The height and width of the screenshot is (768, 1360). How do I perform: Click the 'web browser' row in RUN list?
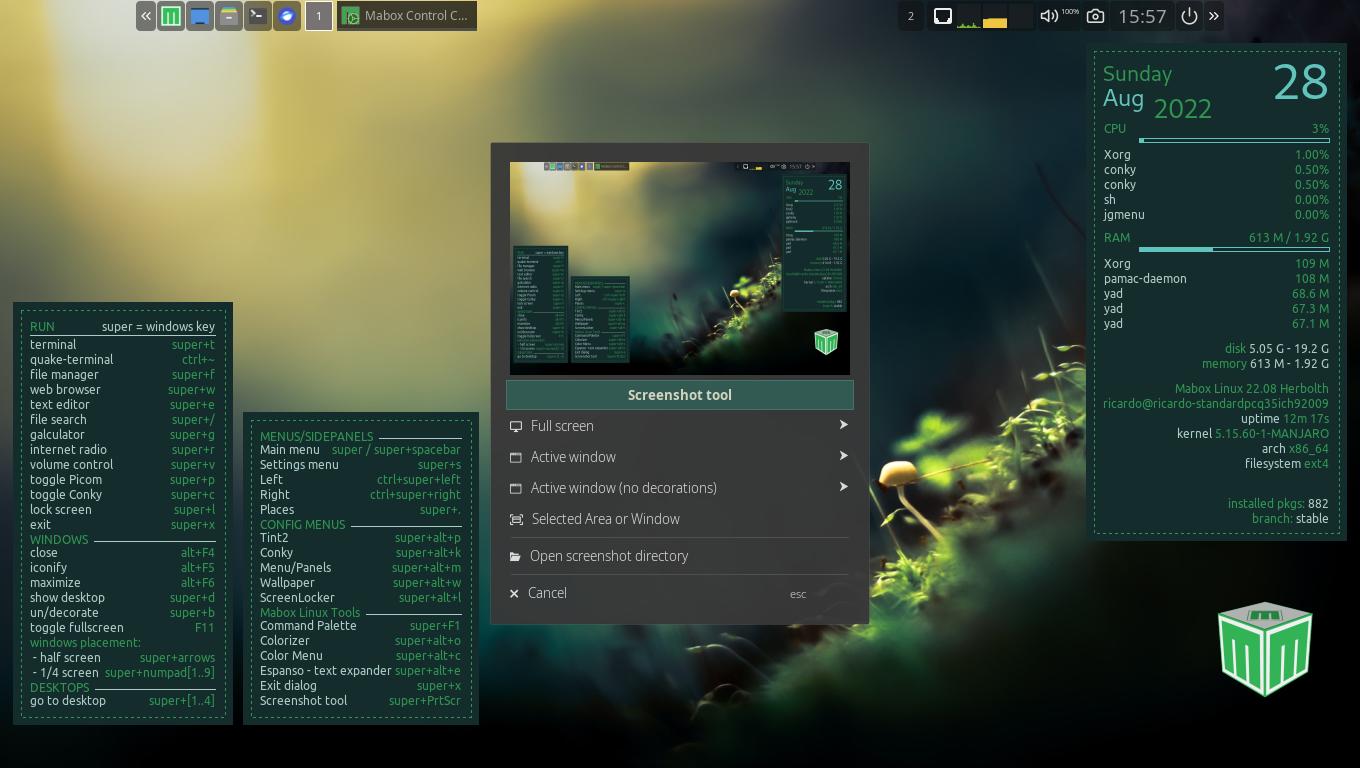tap(122, 389)
